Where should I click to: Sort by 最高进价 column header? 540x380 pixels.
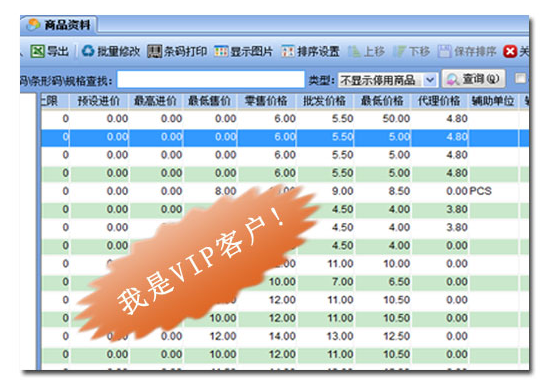click(x=155, y=101)
